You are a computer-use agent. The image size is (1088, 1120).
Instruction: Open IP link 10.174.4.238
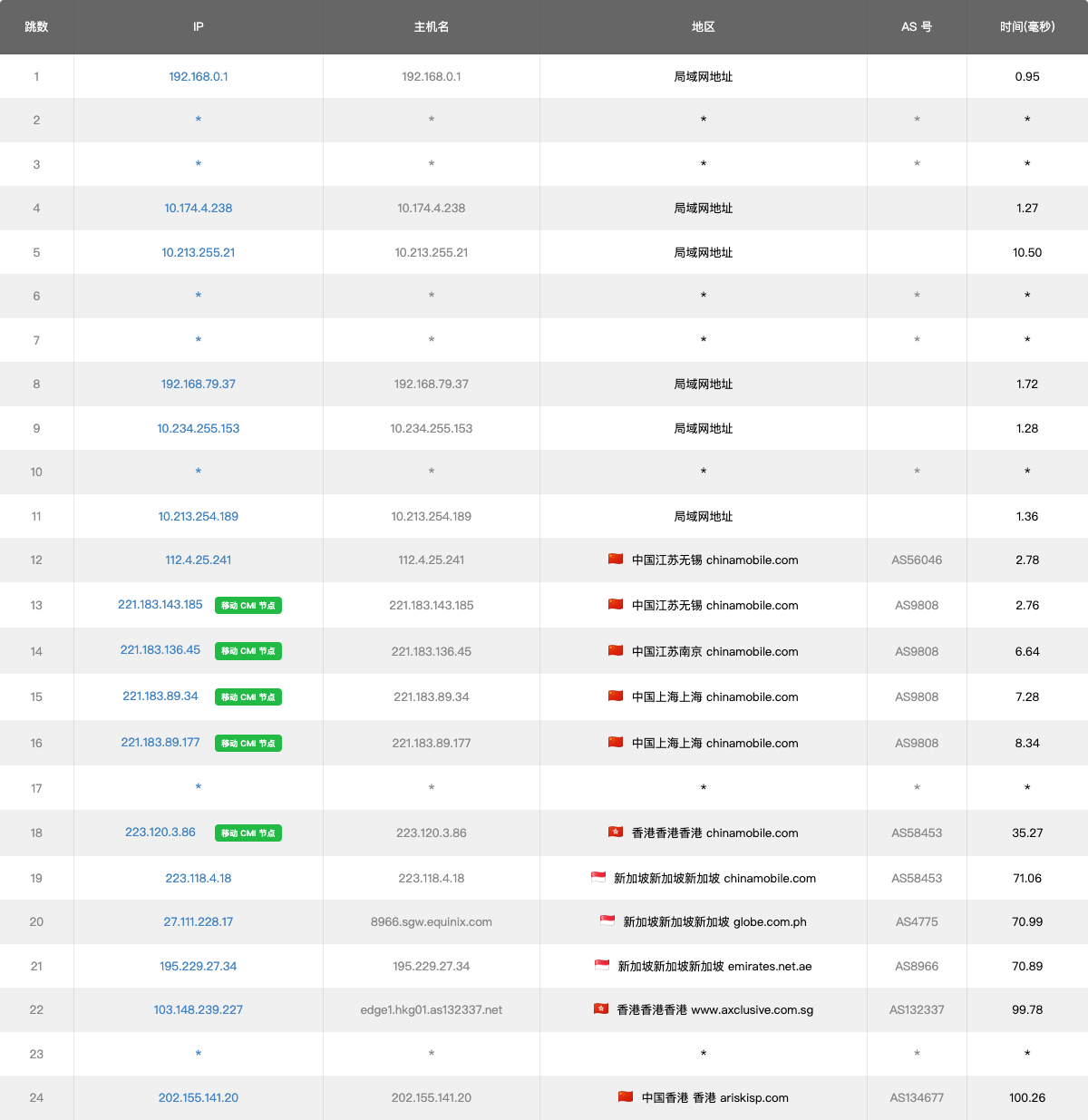199,208
